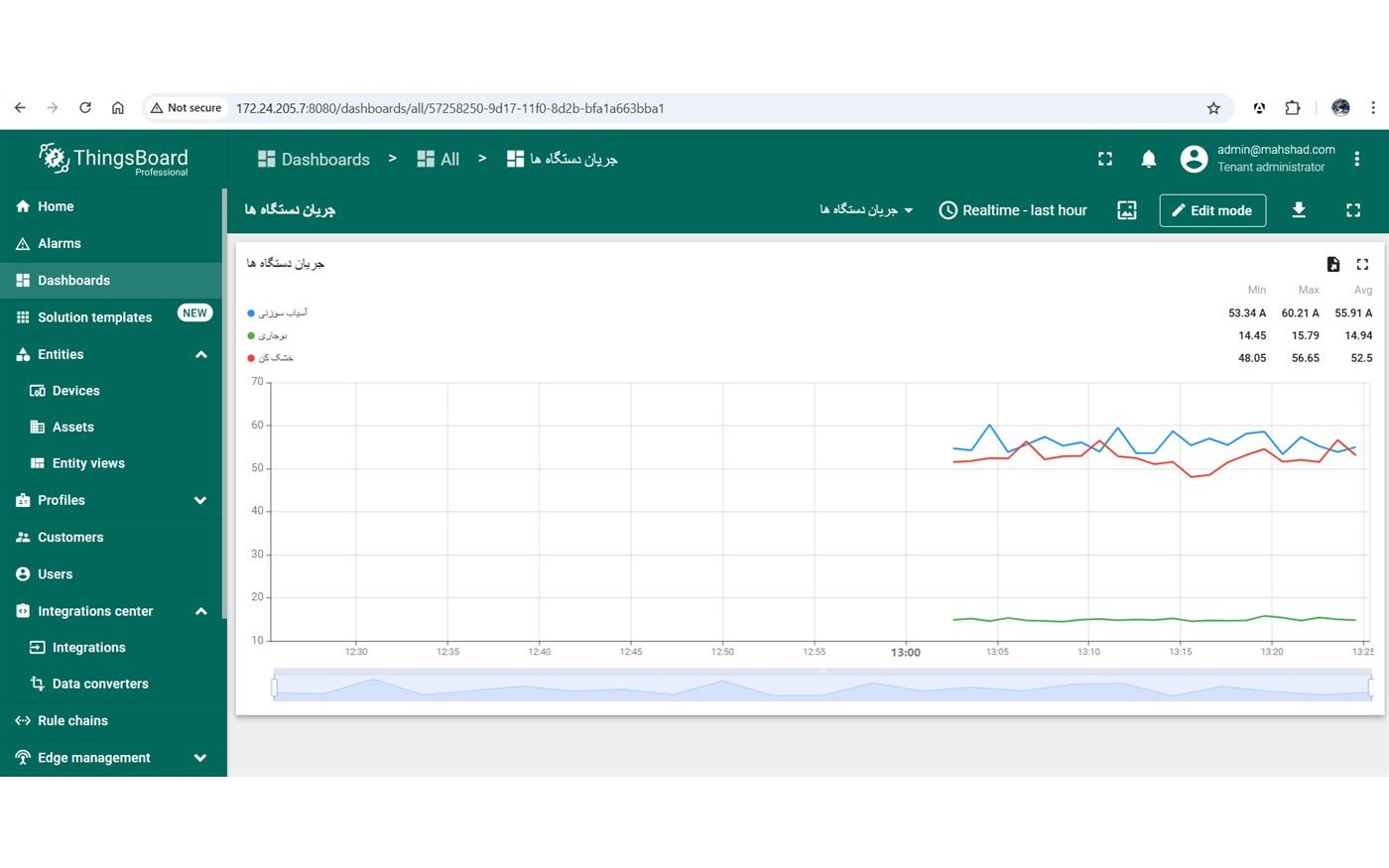
Task: Toggle the red legend series خشک کن
Action: (x=271, y=358)
